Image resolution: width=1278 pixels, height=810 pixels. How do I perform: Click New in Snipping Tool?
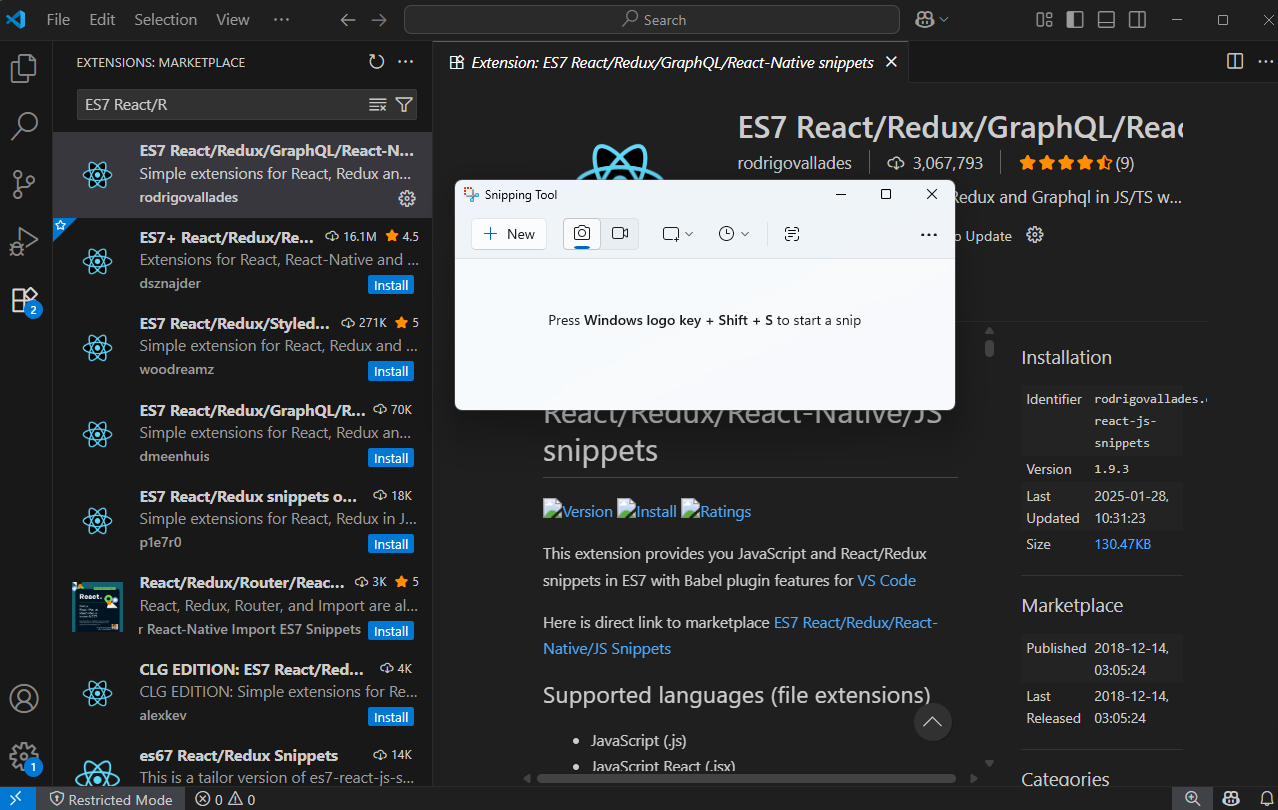pos(509,234)
